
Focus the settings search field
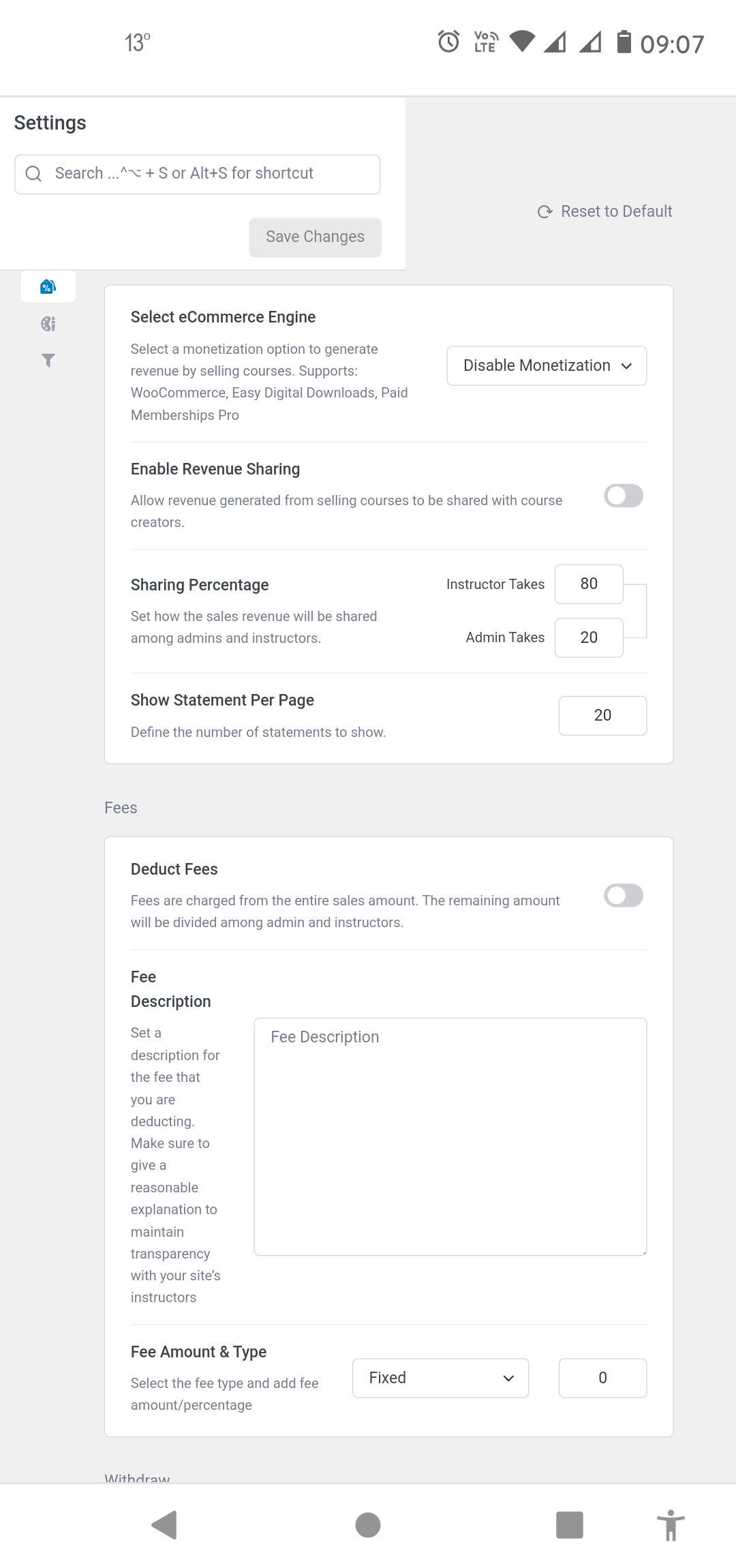[204, 174]
